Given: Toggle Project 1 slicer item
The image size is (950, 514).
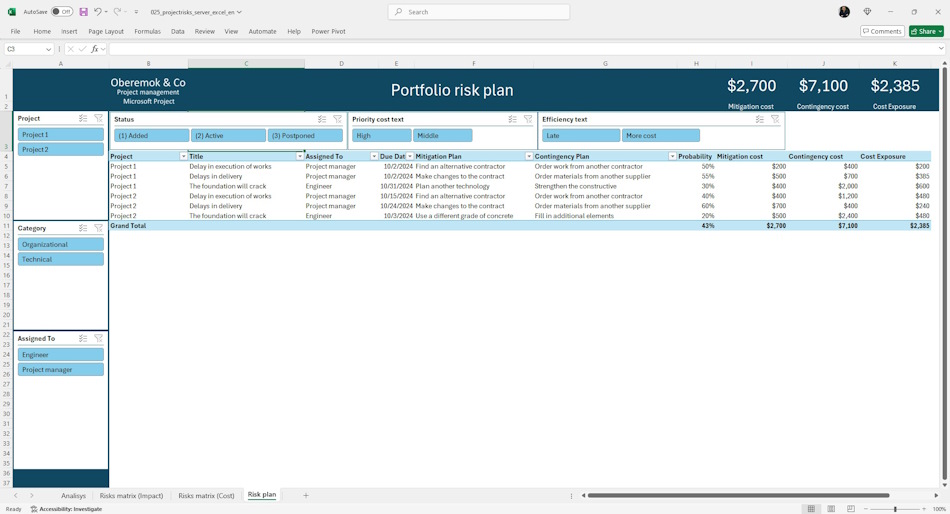Looking at the screenshot, I should (x=61, y=135).
